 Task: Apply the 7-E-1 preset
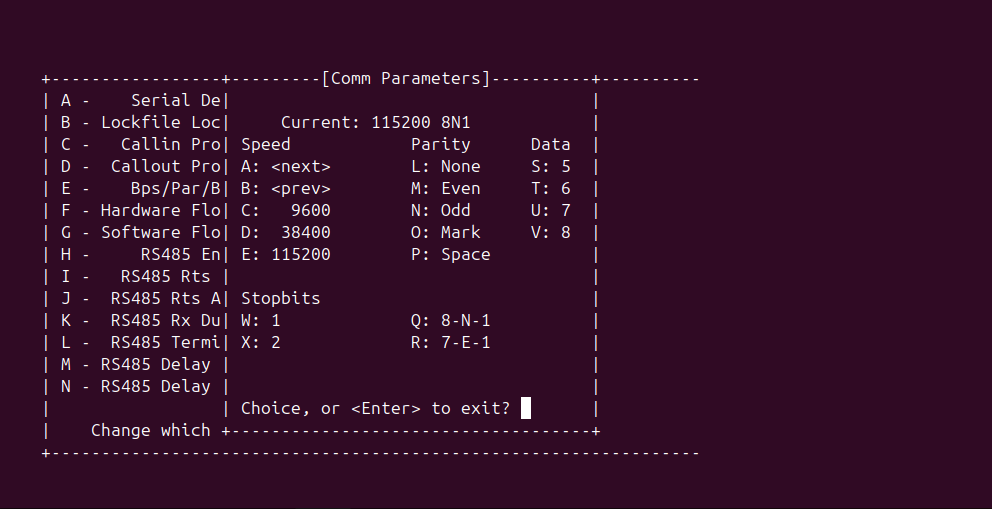(451, 342)
